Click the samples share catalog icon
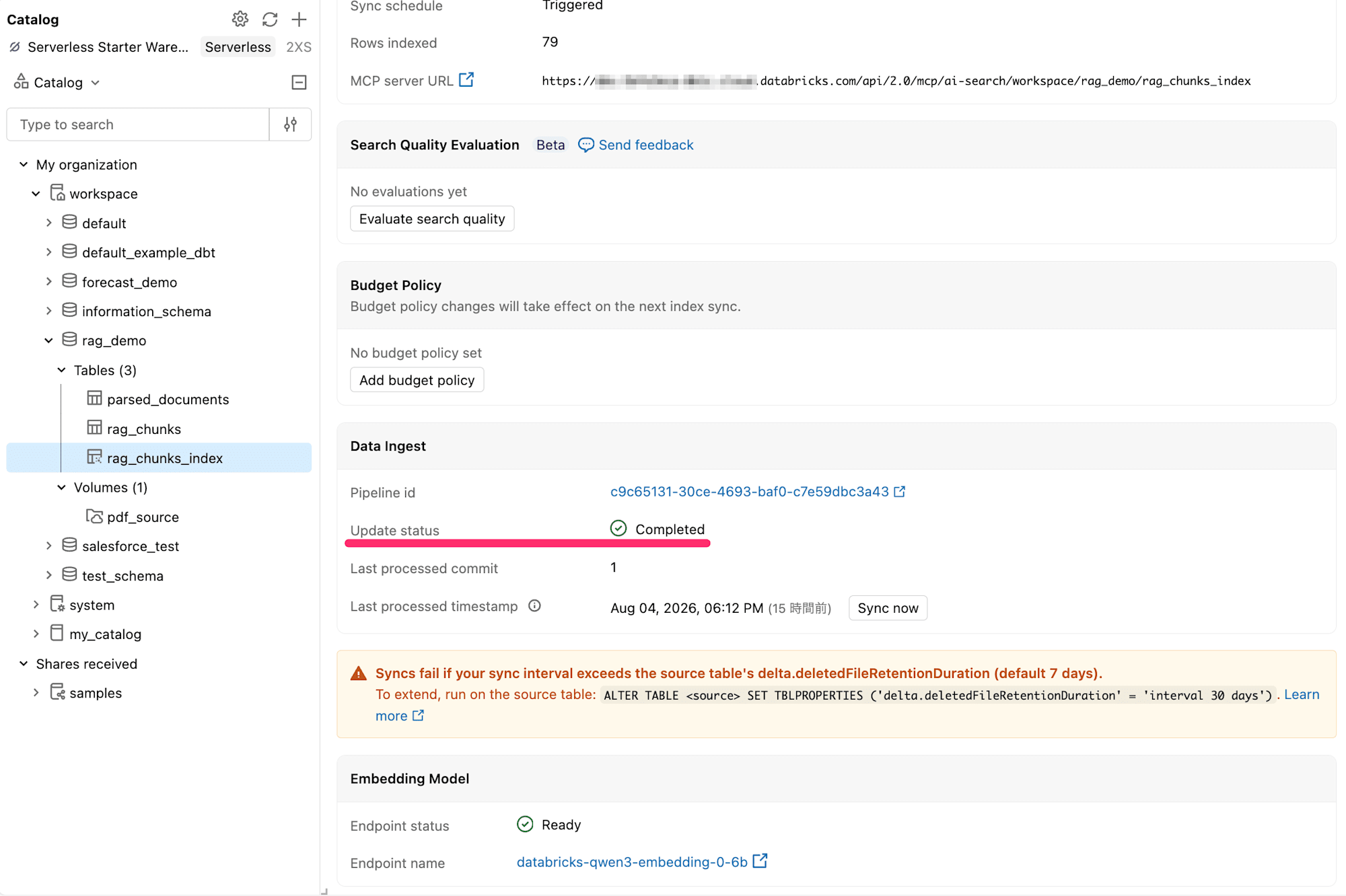 [x=58, y=692]
